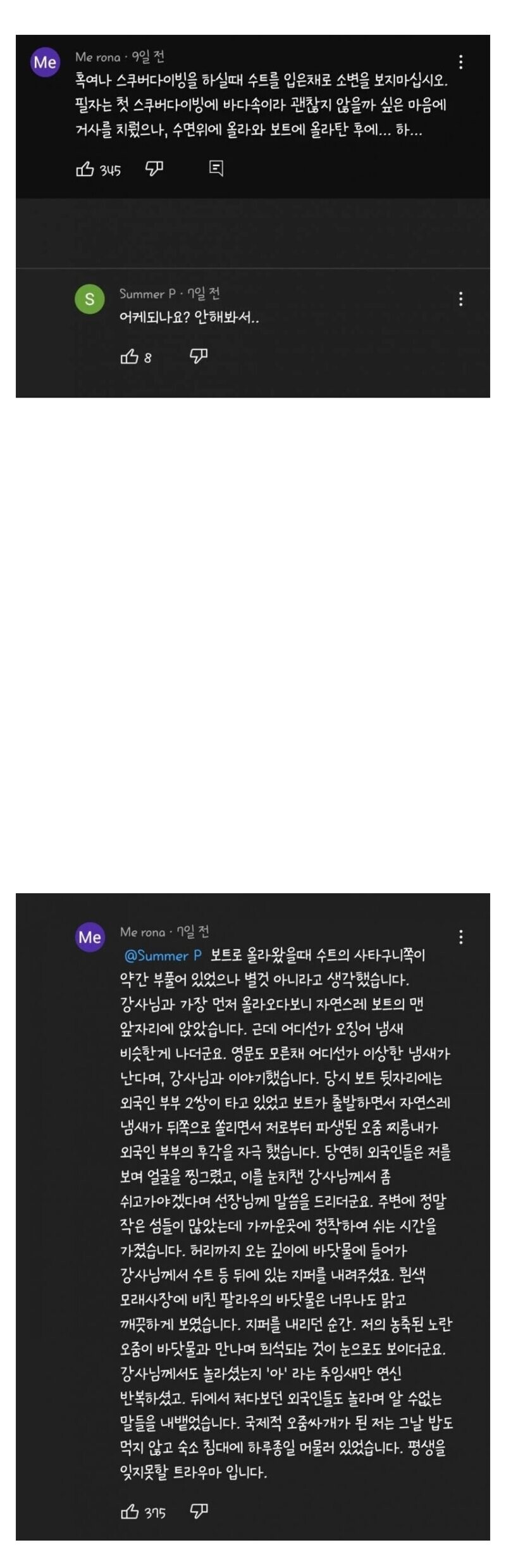Open Me rona's name on long reply

(143, 932)
